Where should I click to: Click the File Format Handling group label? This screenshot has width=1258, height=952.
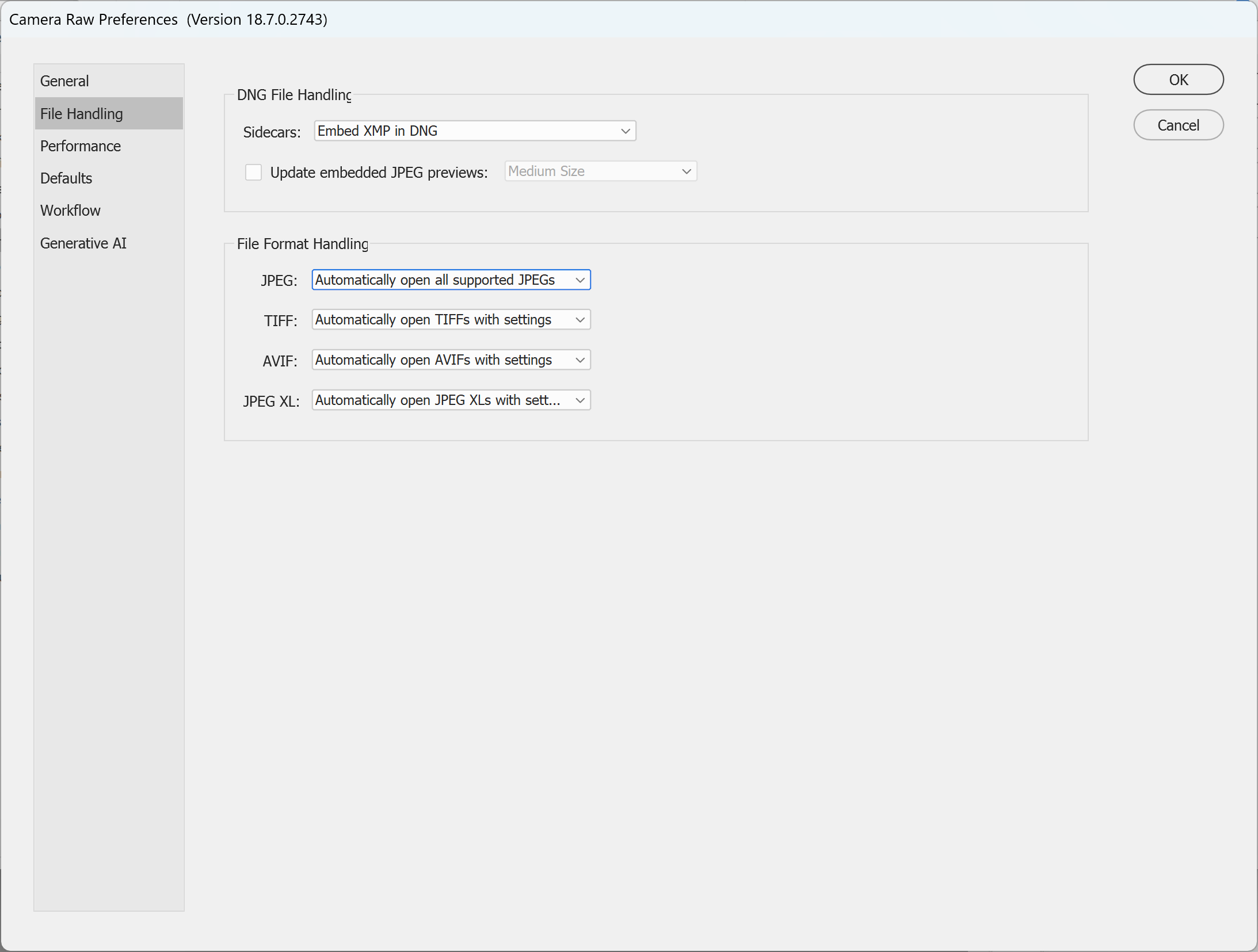pyautogui.click(x=303, y=244)
